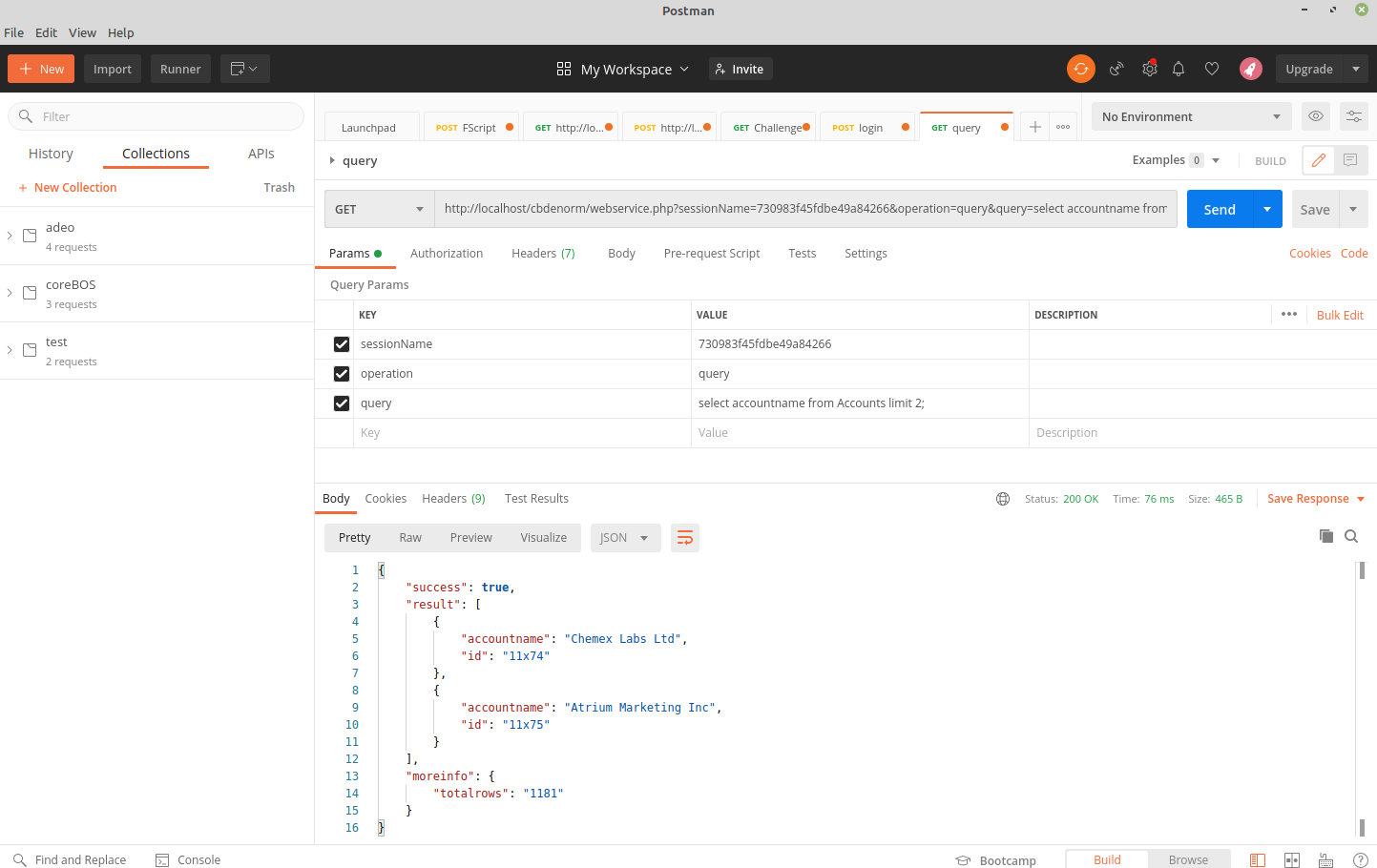
Task: Open the GET method dropdown
Action: (379, 209)
